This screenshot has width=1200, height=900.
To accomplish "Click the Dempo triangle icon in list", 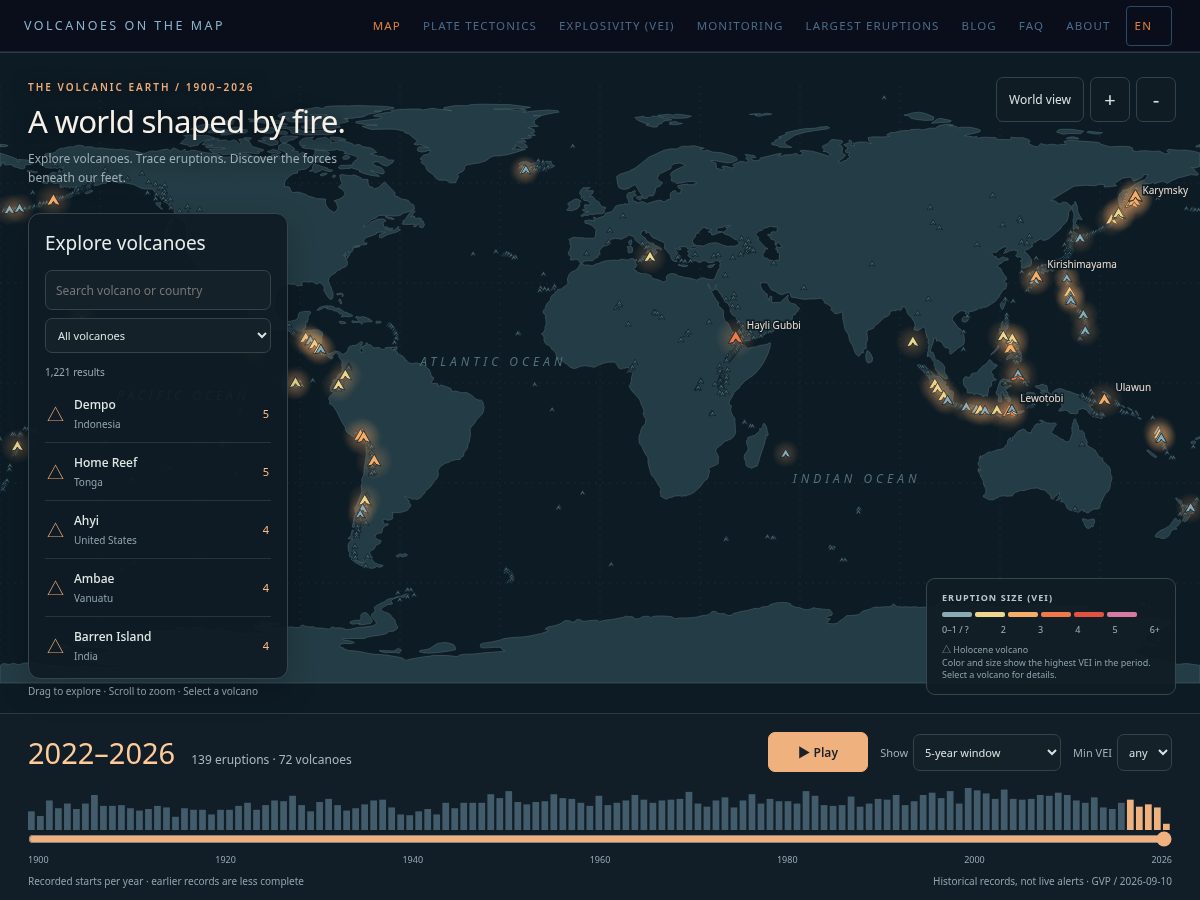I will [56, 414].
